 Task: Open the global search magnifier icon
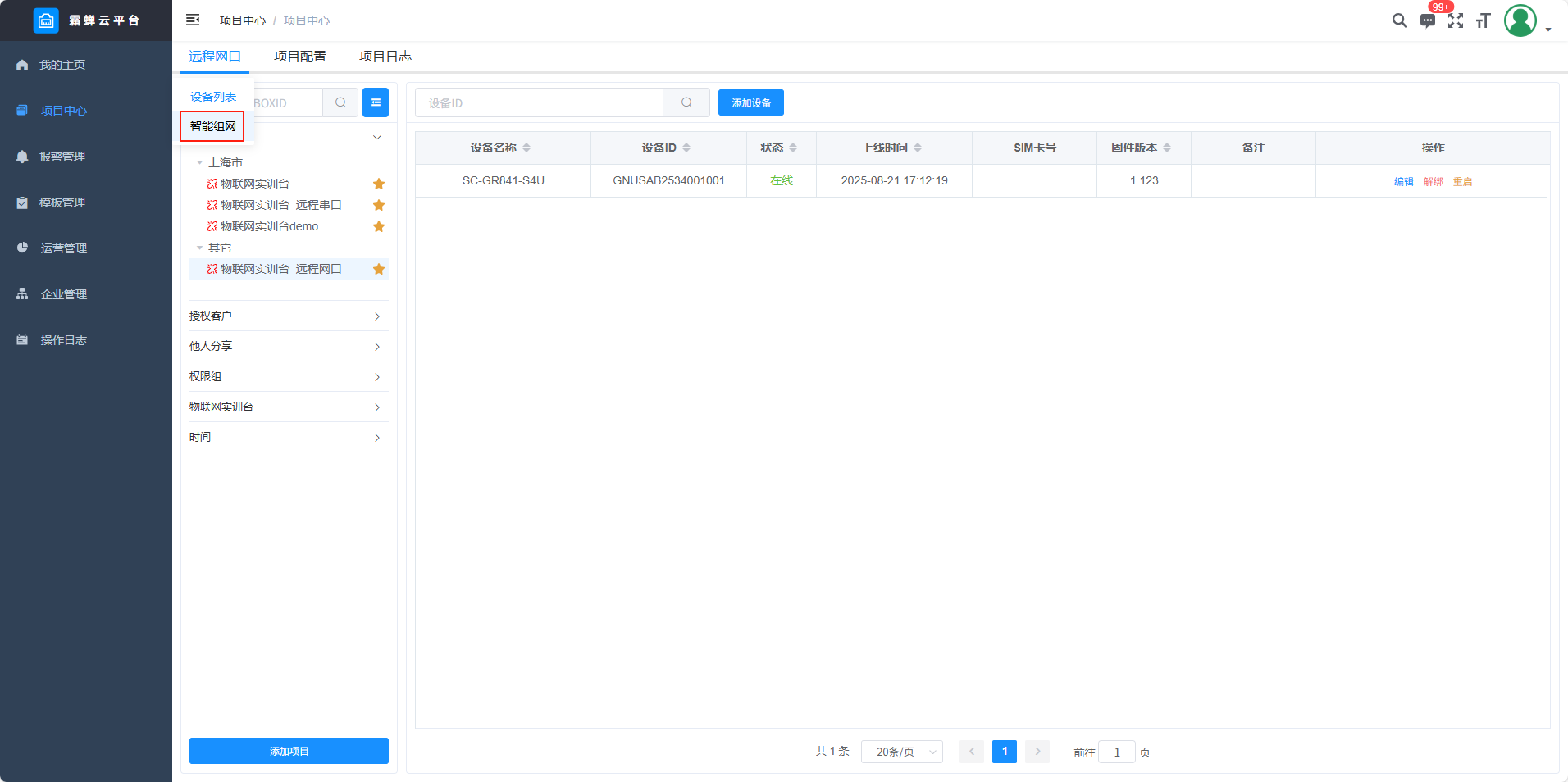pyautogui.click(x=1399, y=20)
